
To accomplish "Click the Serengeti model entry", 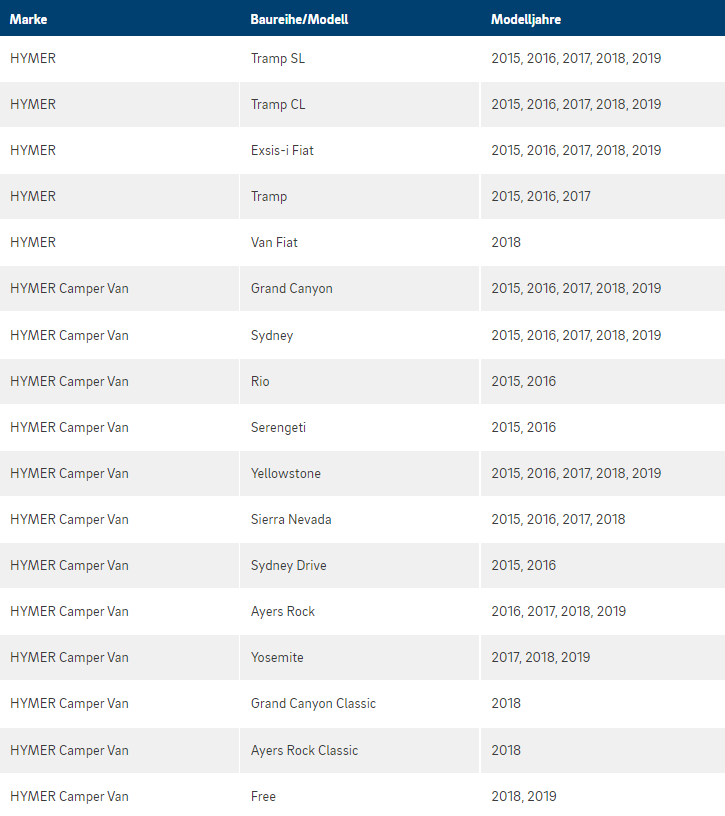I will [x=278, y=427].
